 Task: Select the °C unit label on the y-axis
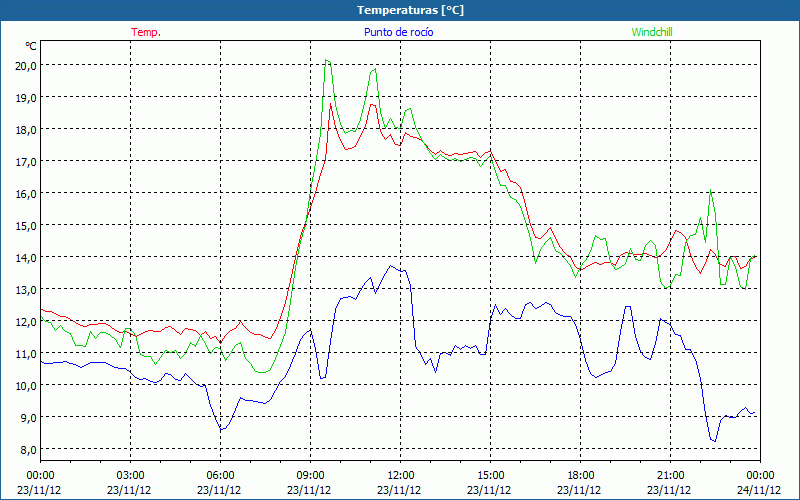tap(30, 46)
